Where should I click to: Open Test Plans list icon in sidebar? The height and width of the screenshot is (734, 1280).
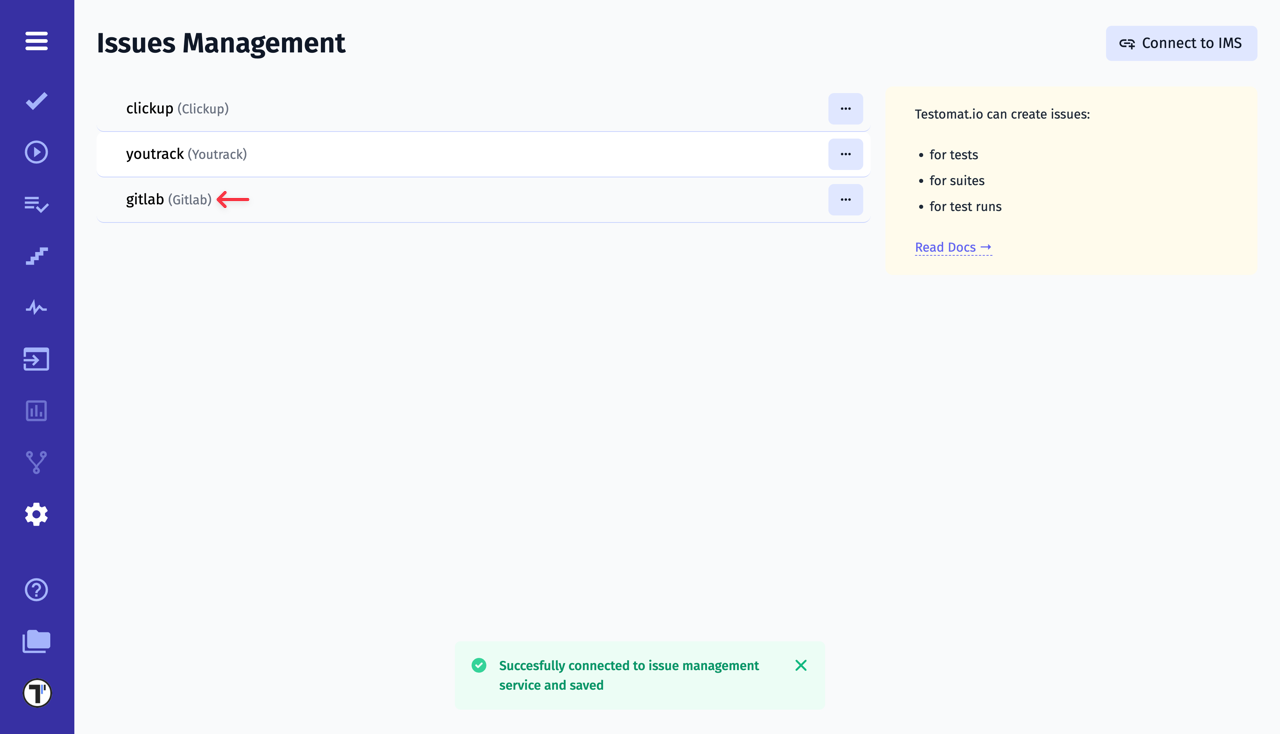36,204
